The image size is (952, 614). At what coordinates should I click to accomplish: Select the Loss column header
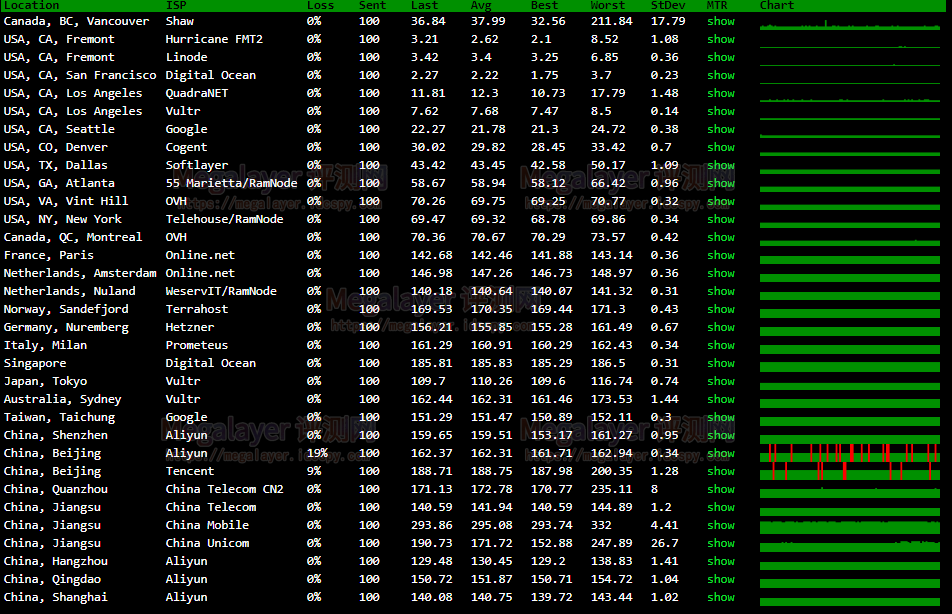[321, 5]
